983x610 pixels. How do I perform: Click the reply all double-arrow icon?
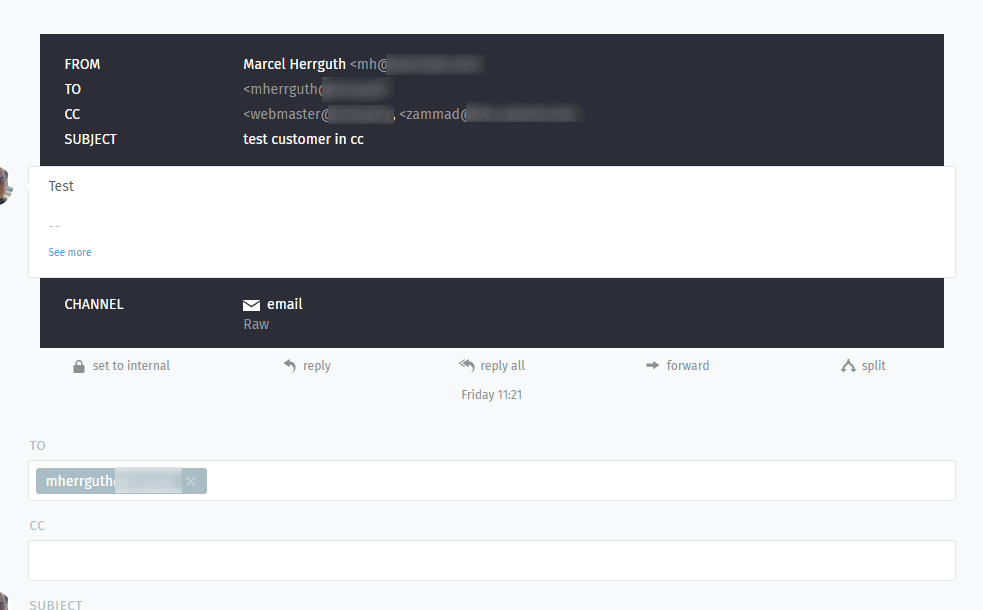click(466, 365)
